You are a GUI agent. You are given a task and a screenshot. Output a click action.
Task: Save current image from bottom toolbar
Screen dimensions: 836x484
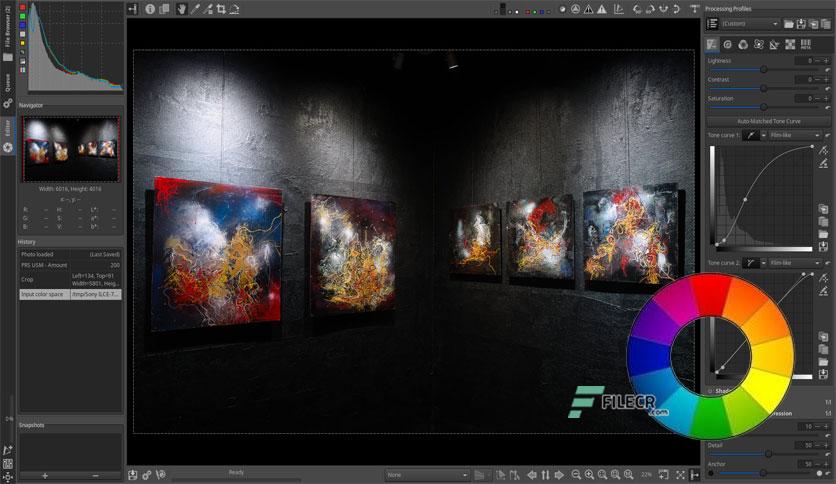133,474
